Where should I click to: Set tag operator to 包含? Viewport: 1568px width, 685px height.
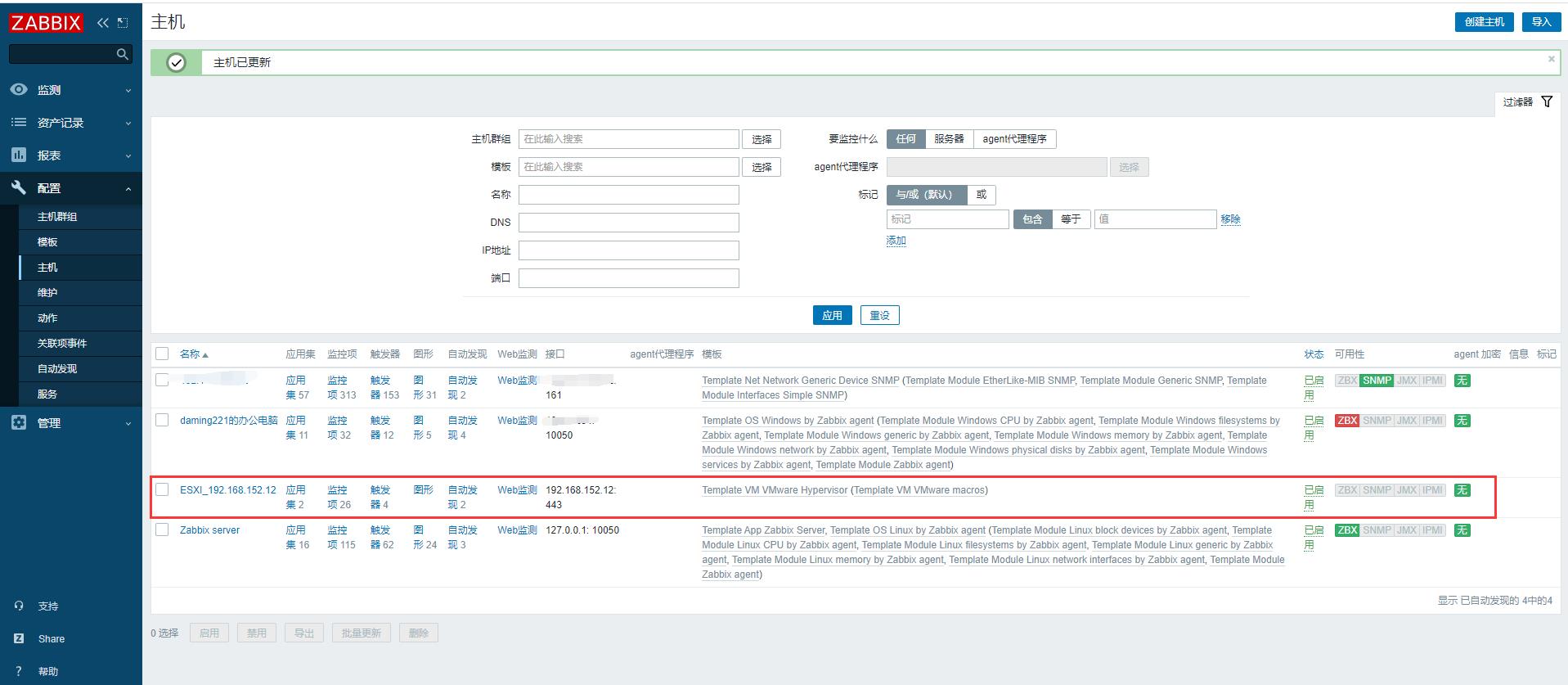pyautogui.click(x=1032, y=219)
